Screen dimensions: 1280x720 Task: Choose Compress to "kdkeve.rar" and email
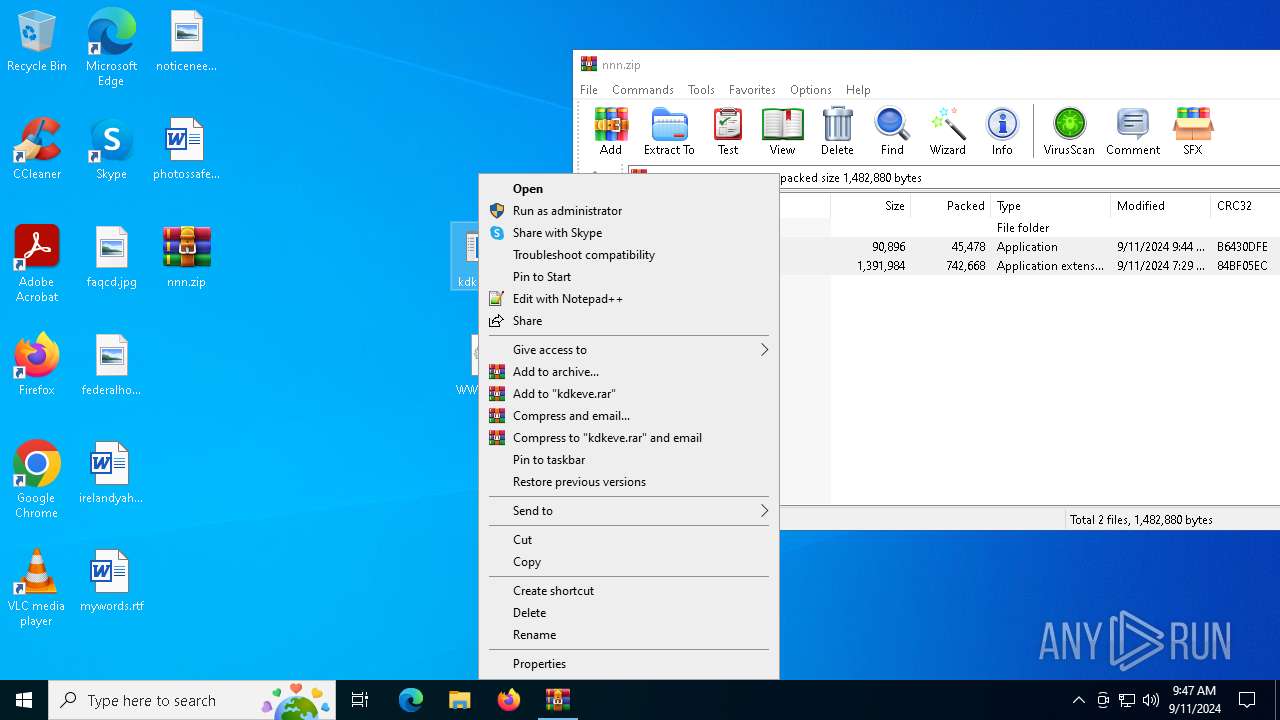pyautogui.click(x=629, y=438)
